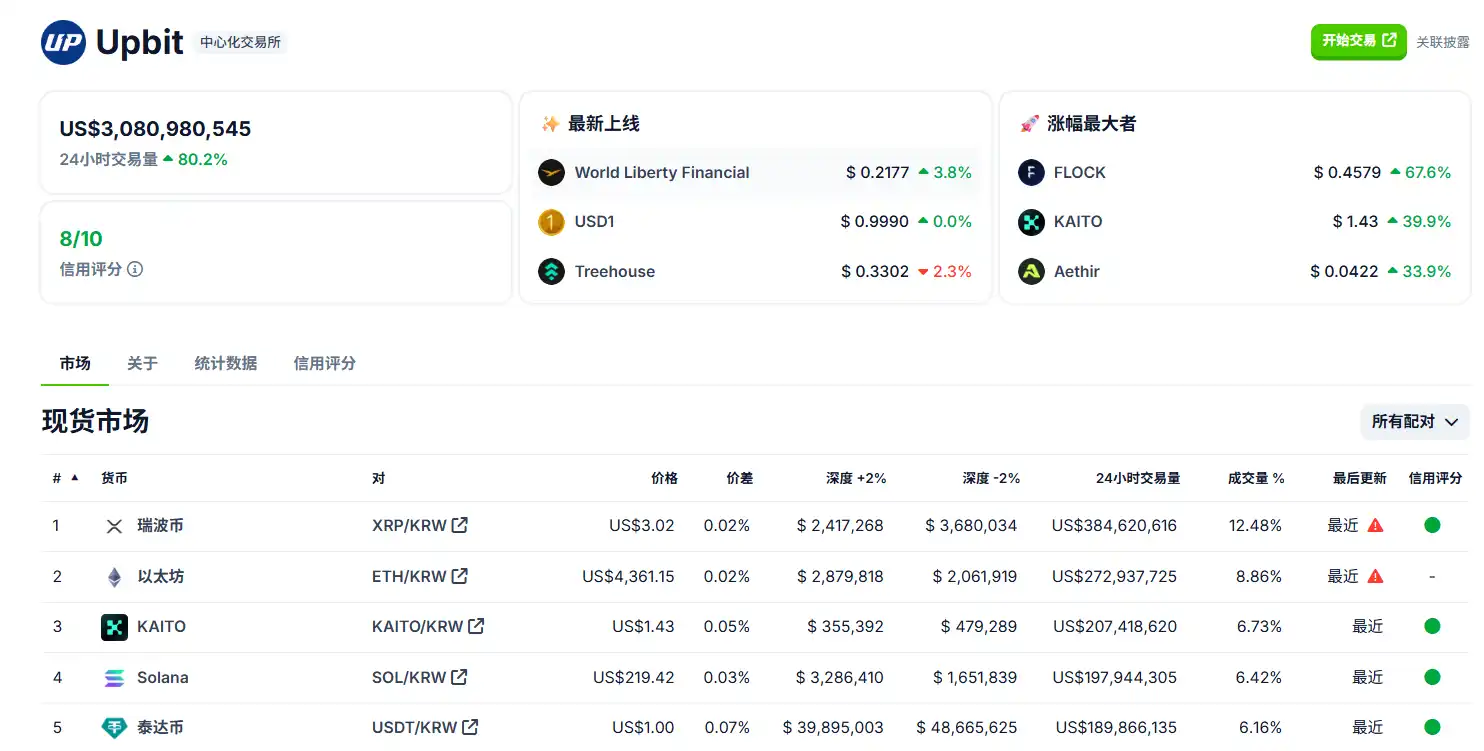Click the Treehouse coin icon
This screenshot has width=1484, height=751.
coord(551,271)
